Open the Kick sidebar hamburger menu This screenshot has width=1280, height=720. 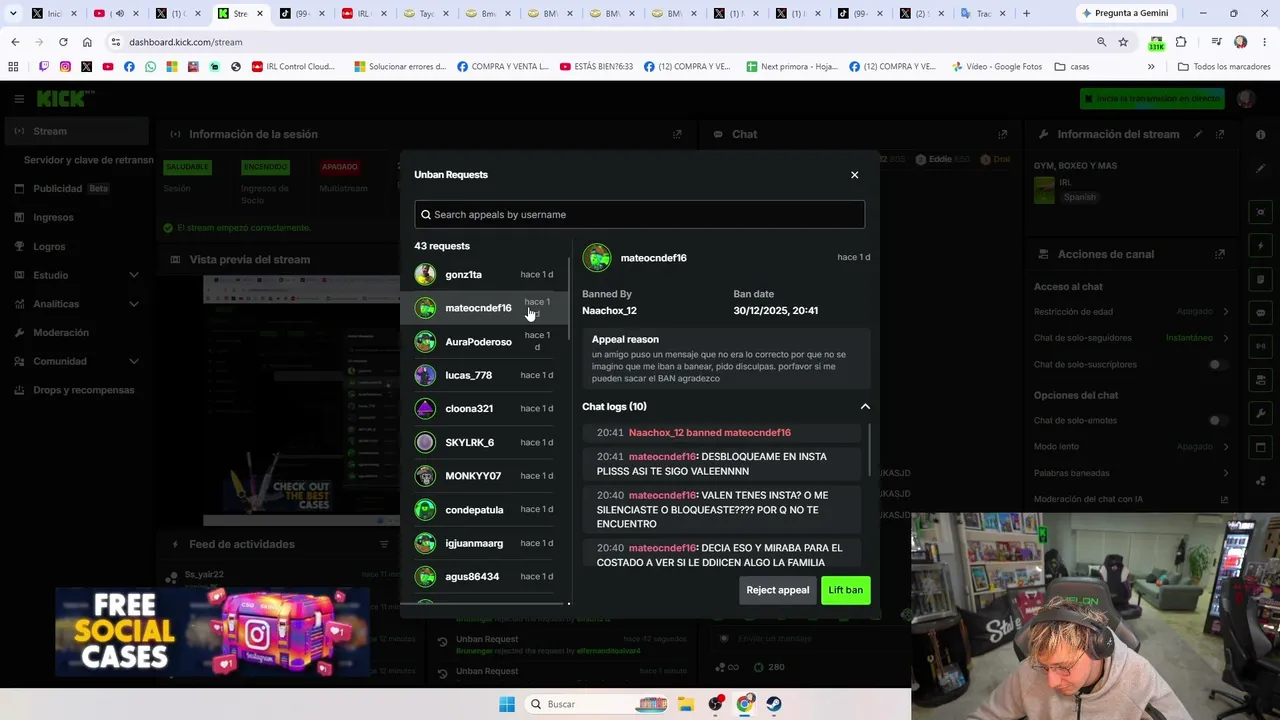point(19,99)
